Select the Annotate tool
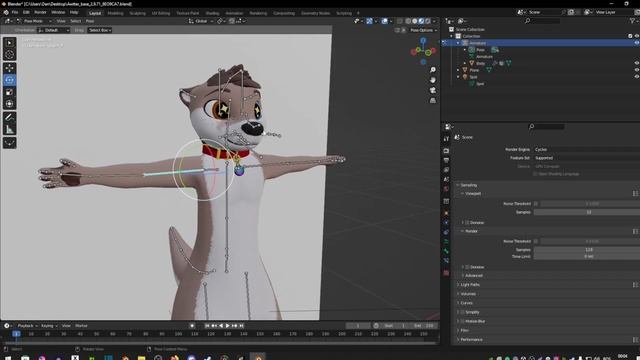Screen dimensions: 640x360 coord(9,118)
